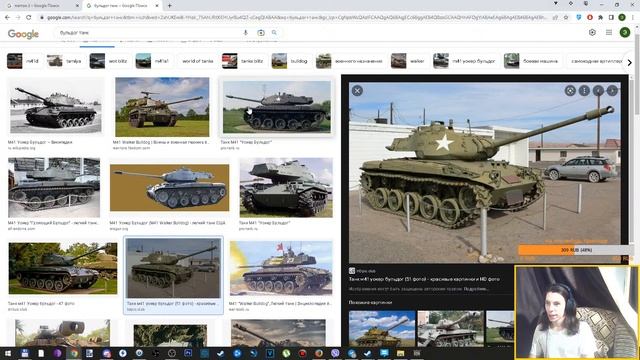Click the browser address bar

pos(296,18)
